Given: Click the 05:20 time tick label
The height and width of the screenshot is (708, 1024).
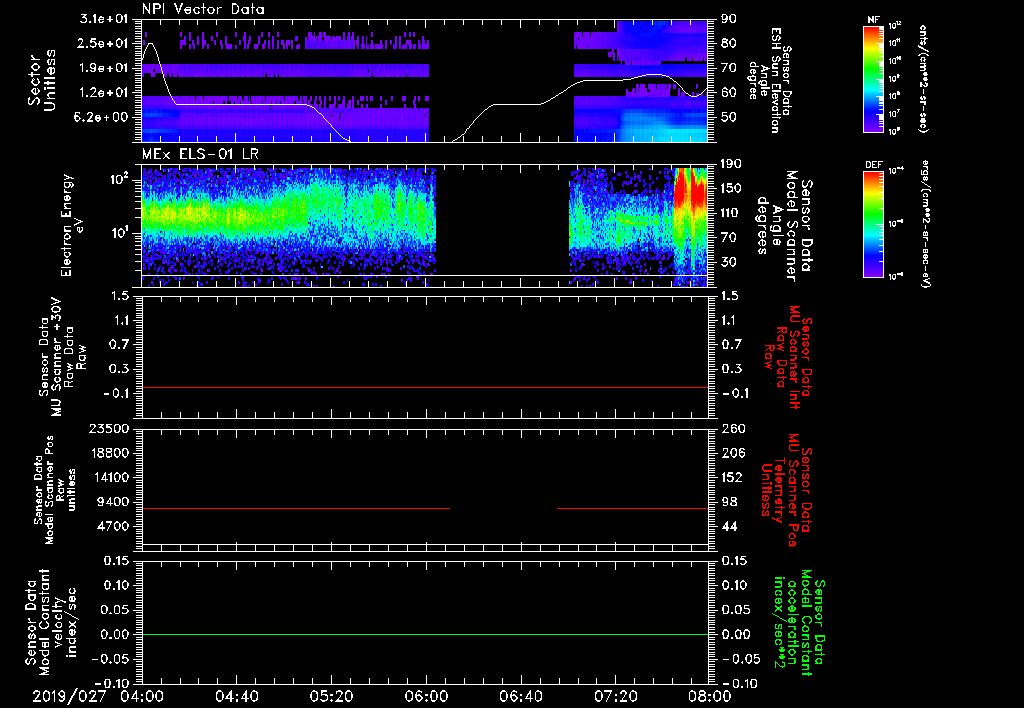Looking at the screenshot, I should point(331,696).
